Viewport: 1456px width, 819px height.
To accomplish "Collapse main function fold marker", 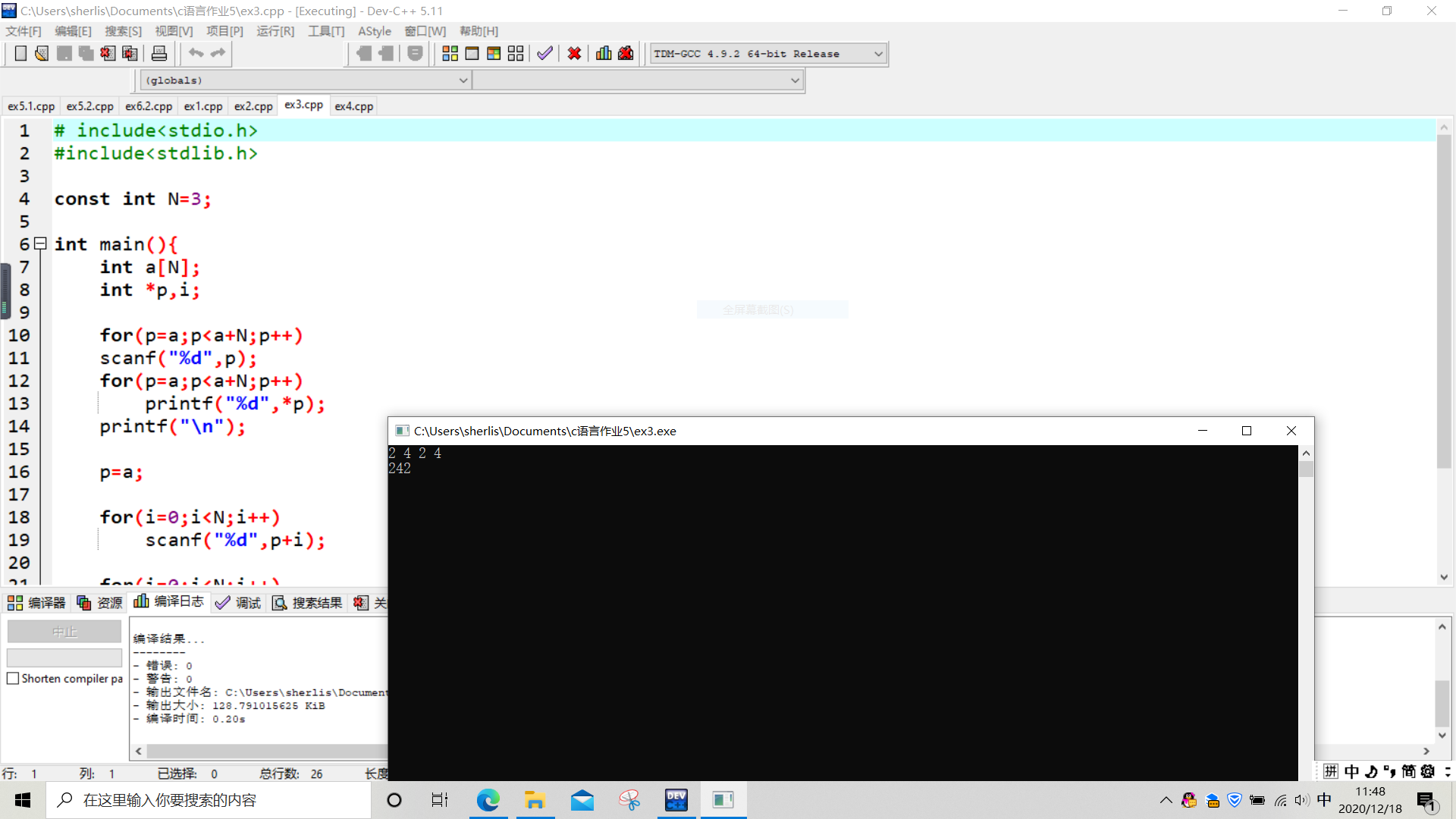I will (40, 243).
